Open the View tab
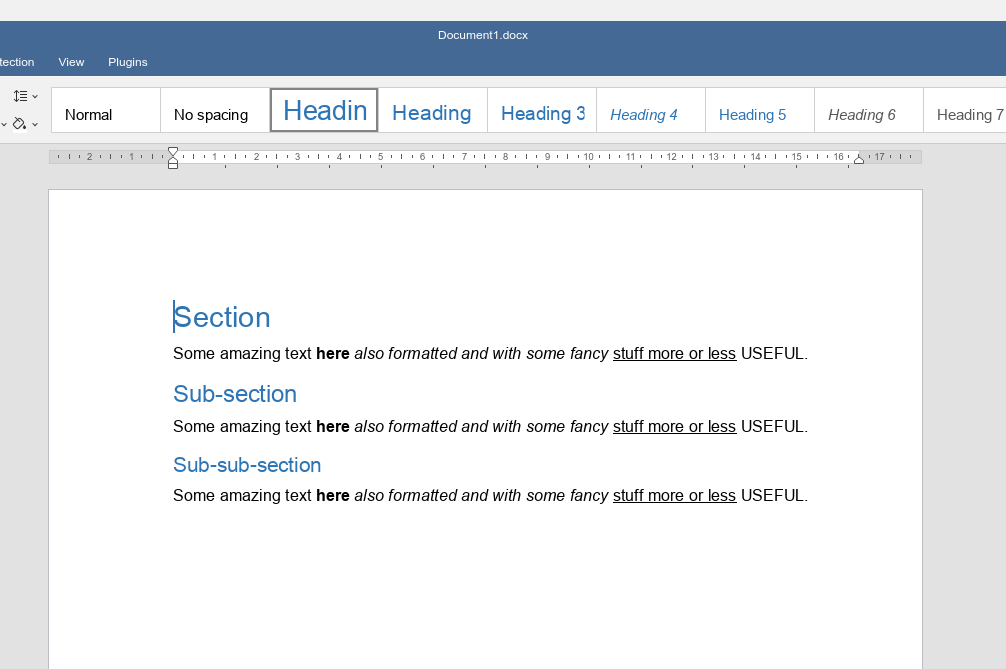The height and width of the screenshot is (669, 1006). click(x=71, y=62)
